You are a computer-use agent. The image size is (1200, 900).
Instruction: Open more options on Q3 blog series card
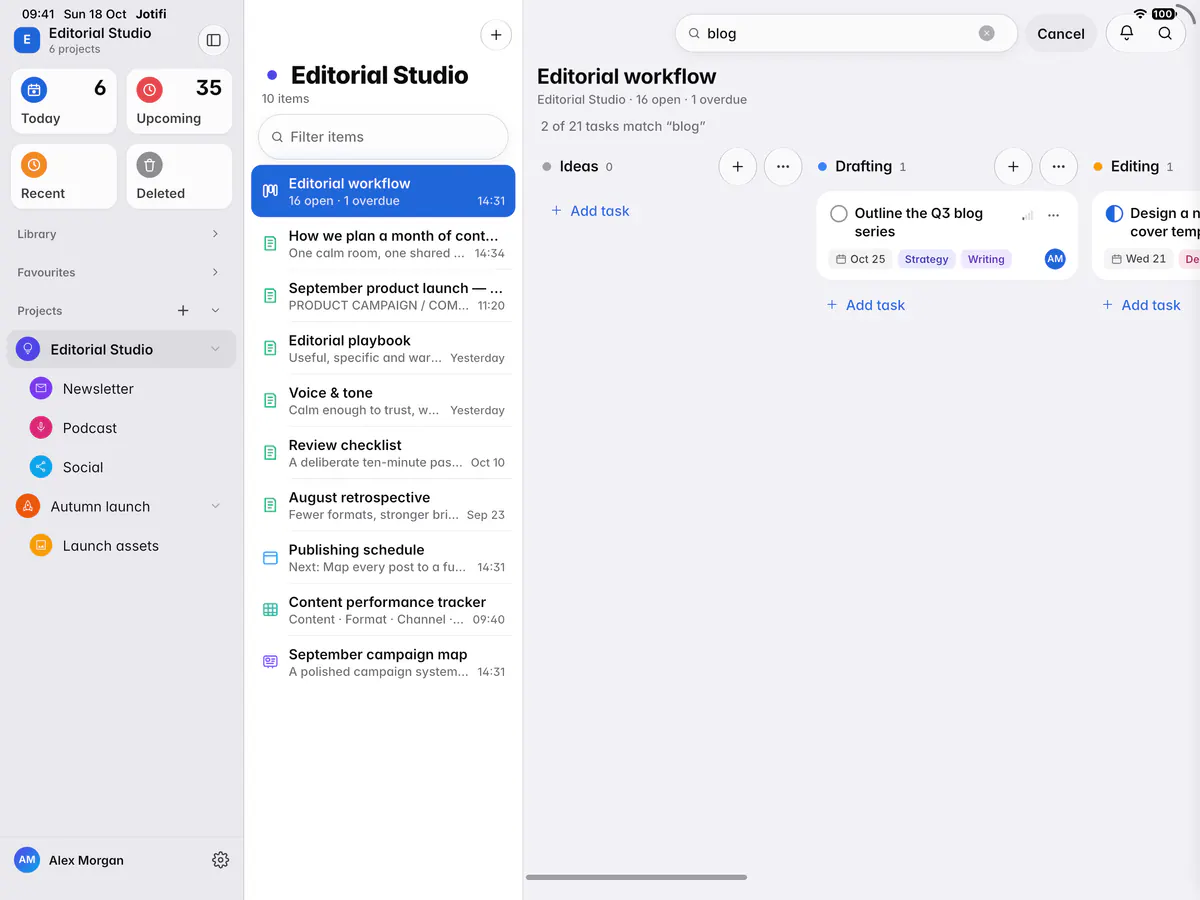(x=1053, y=215)
